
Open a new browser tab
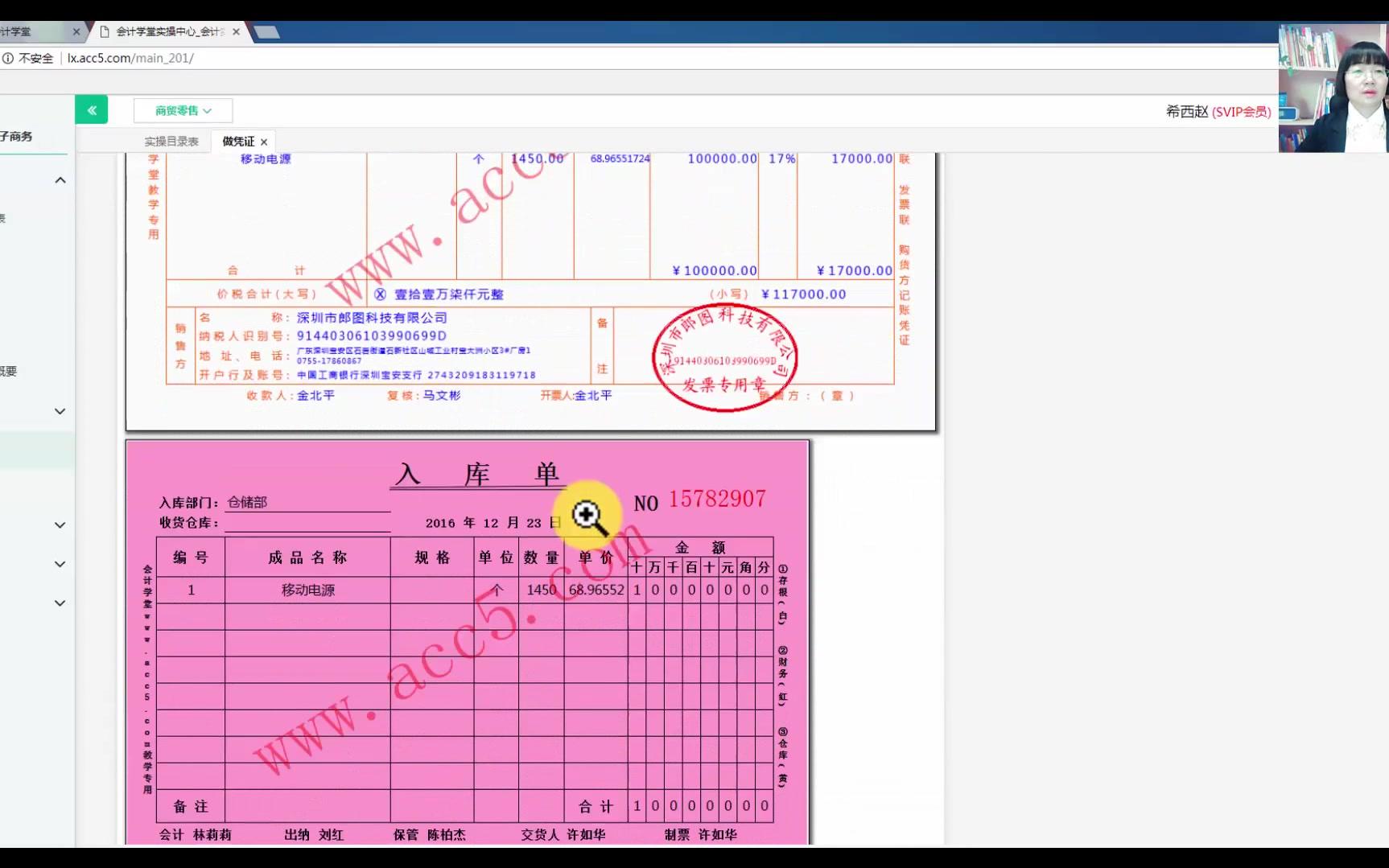(266, 32)
